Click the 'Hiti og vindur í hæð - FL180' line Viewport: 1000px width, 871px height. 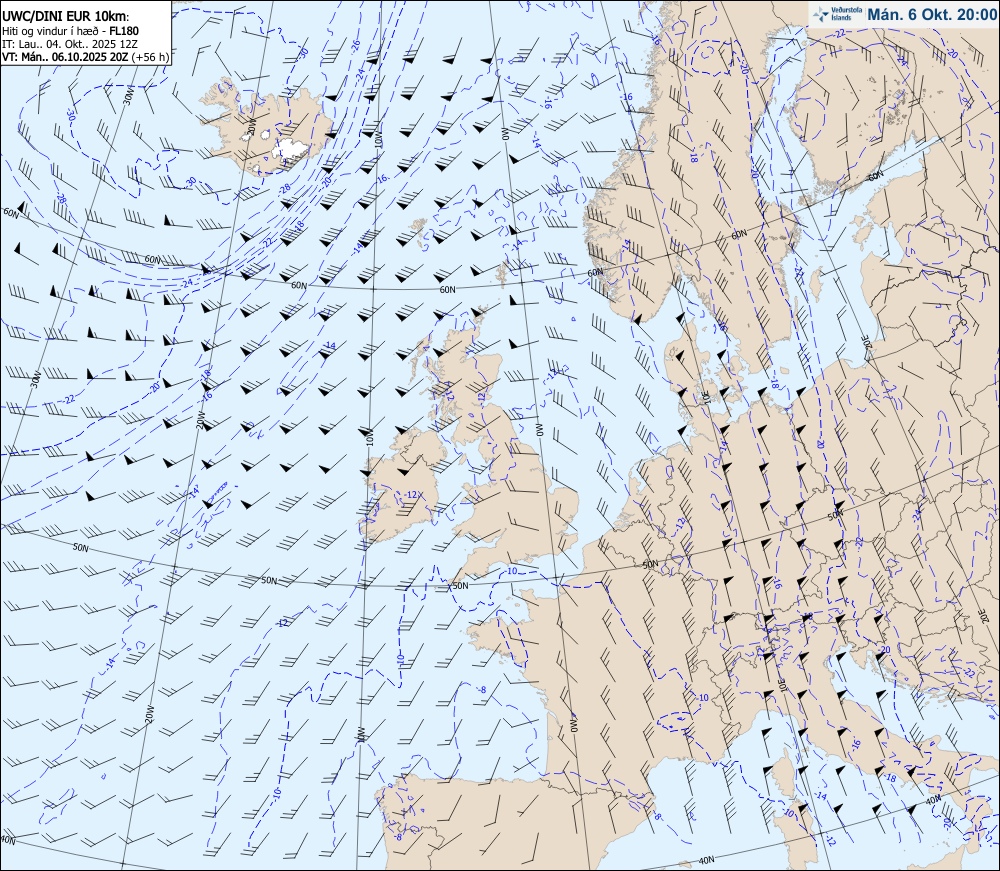tap(70, 31)
